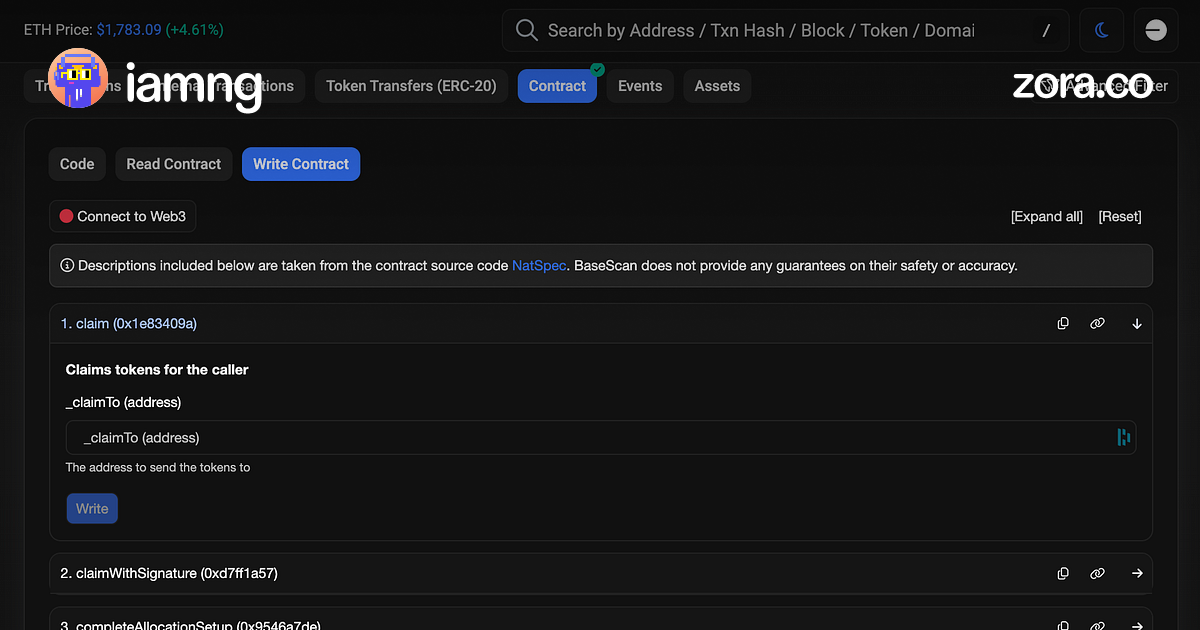Open the Token Transfers (ERC-20) tab
The image size is (1200, 630).
[x=411, y=86]
